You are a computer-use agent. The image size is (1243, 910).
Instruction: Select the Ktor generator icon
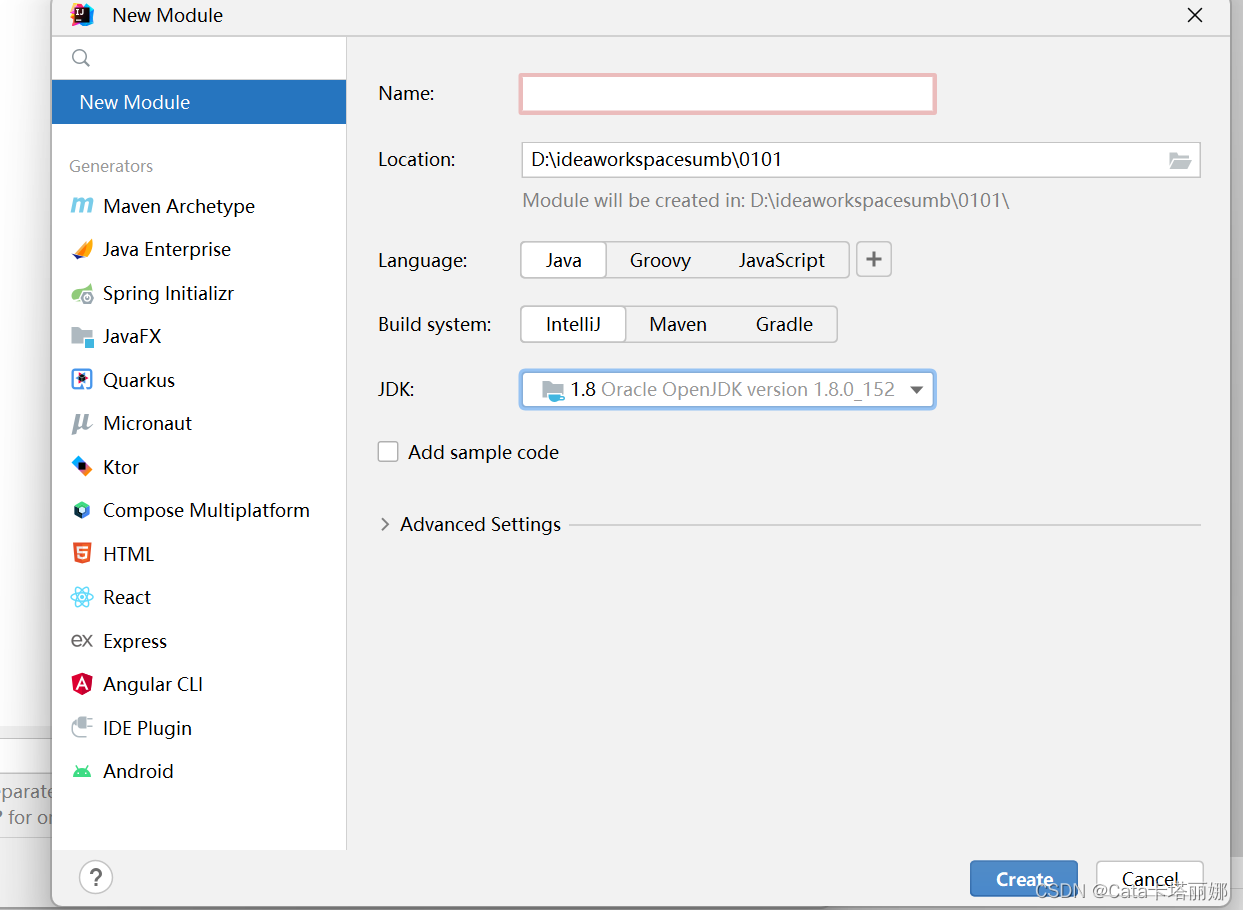[82, 467]
